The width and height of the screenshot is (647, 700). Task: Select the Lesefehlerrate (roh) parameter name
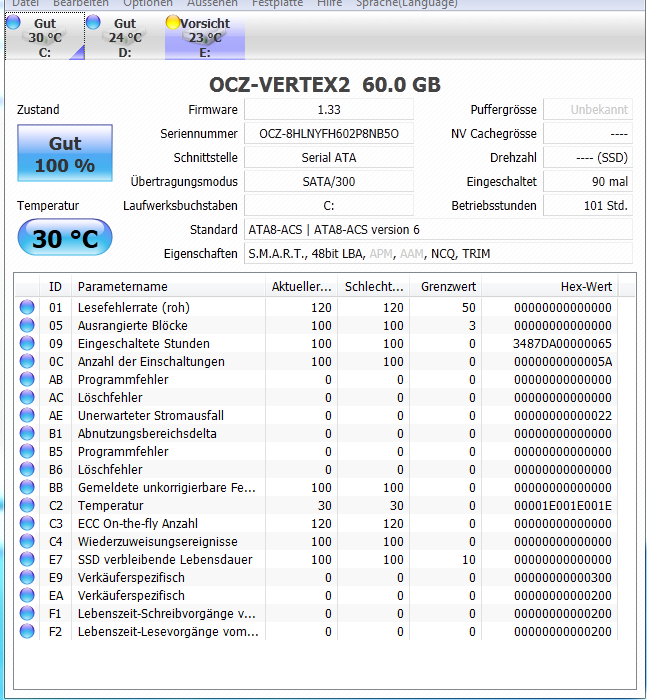coord(134,308)
